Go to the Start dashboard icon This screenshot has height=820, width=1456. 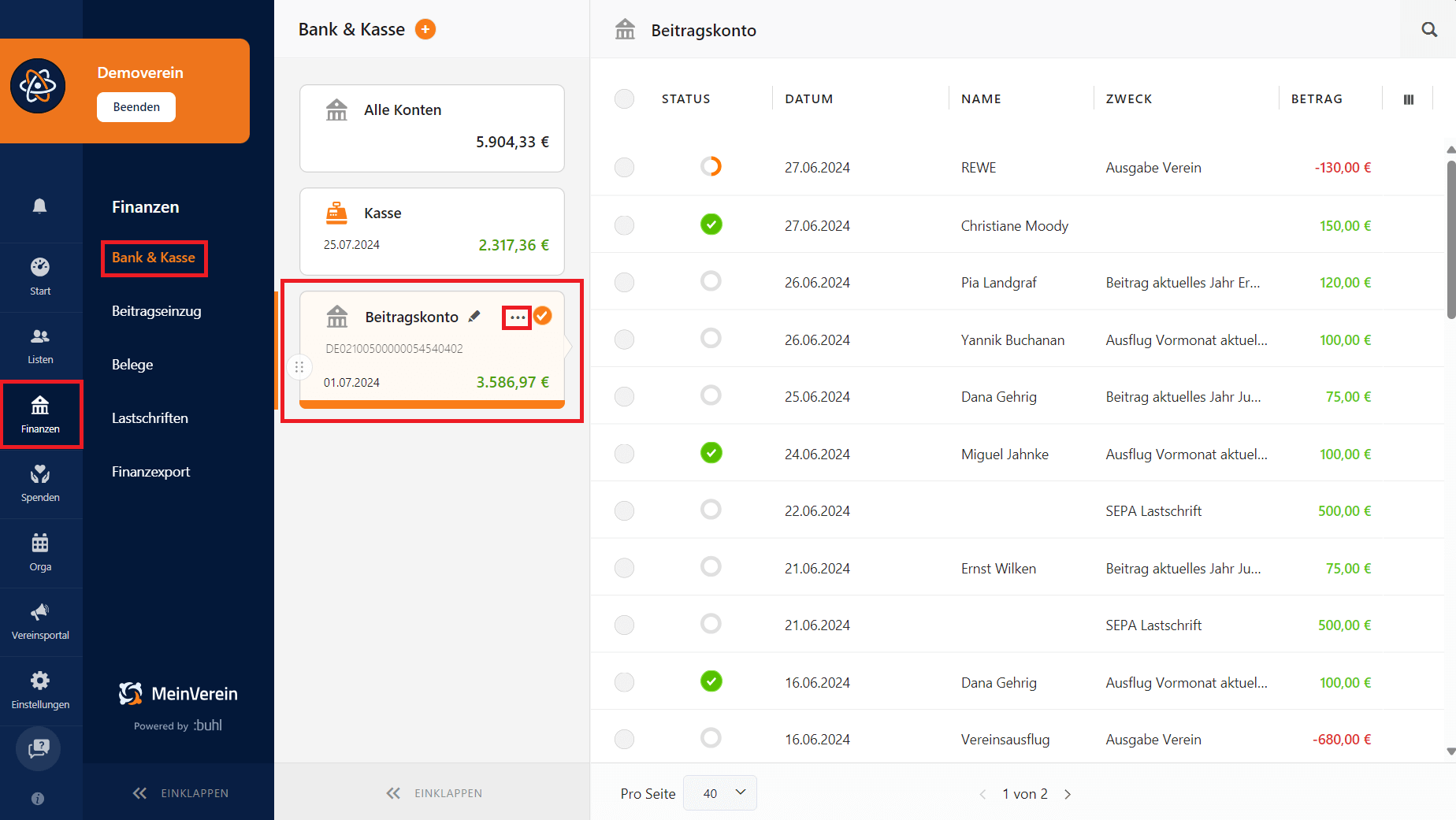40,276
